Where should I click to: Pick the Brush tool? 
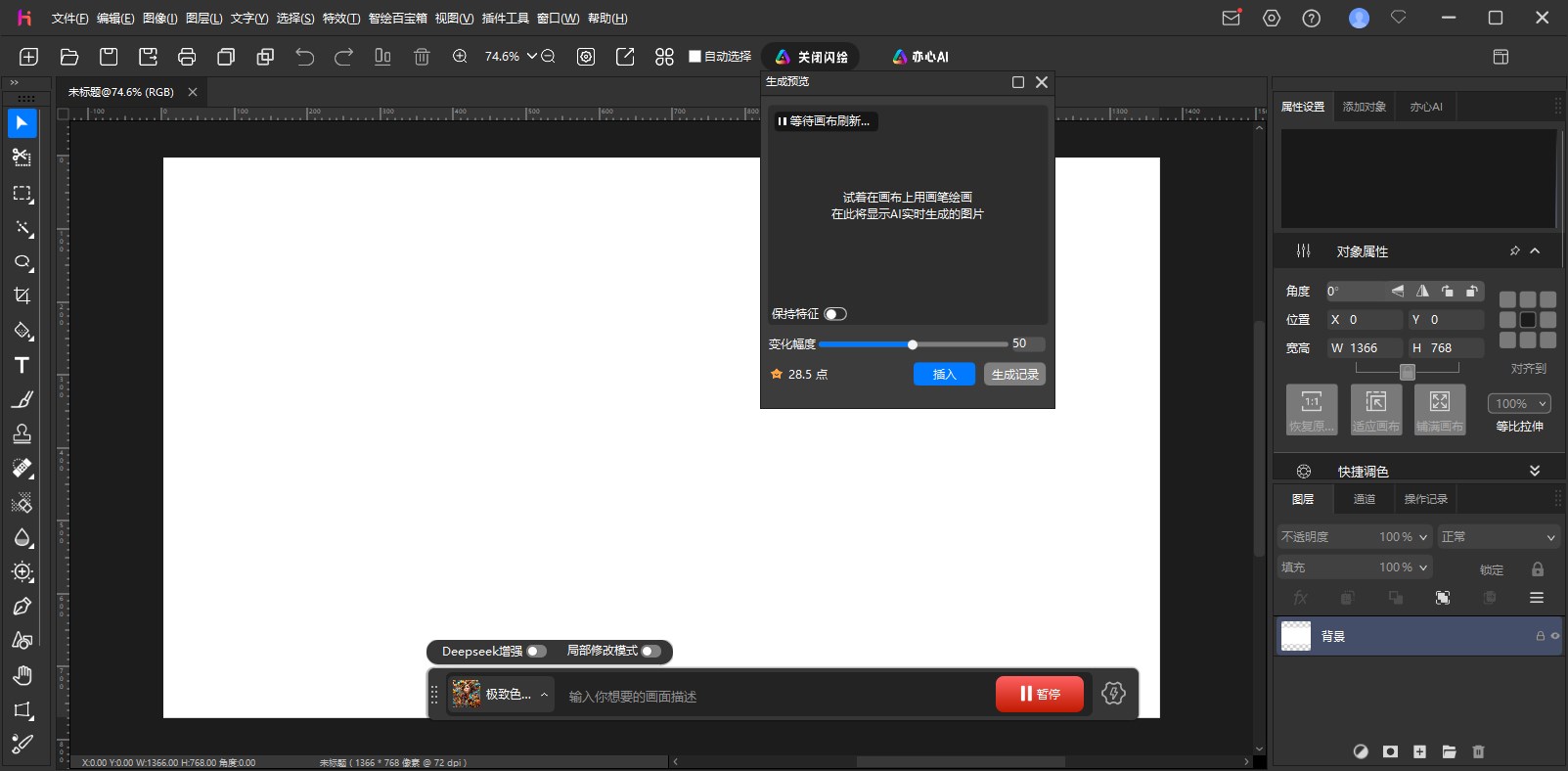point(22,399)
